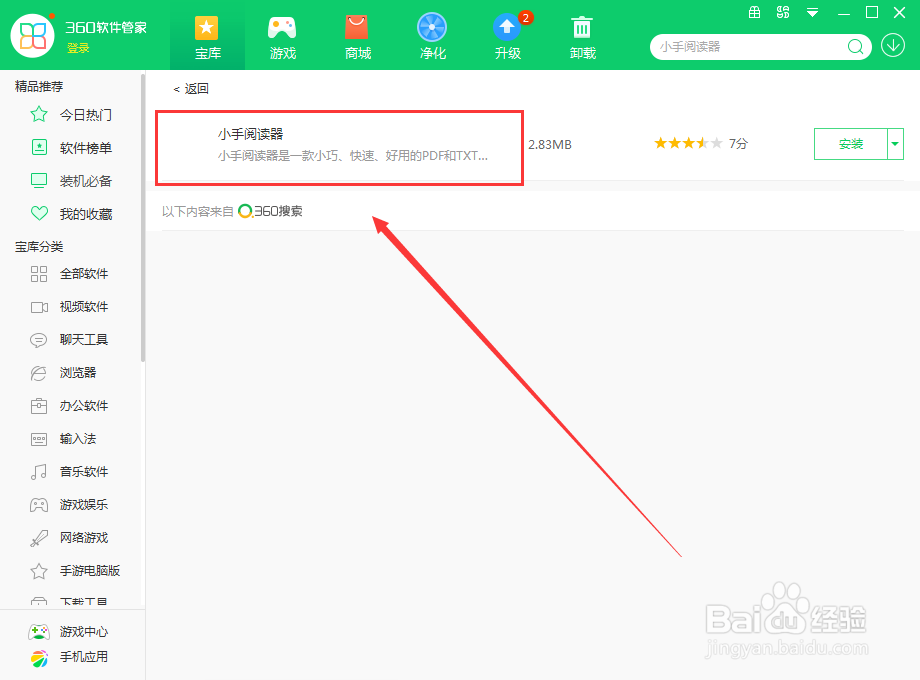Open the title bar main menu dropdown
Viewport: 920px width, 680px height.
(812, 12)
